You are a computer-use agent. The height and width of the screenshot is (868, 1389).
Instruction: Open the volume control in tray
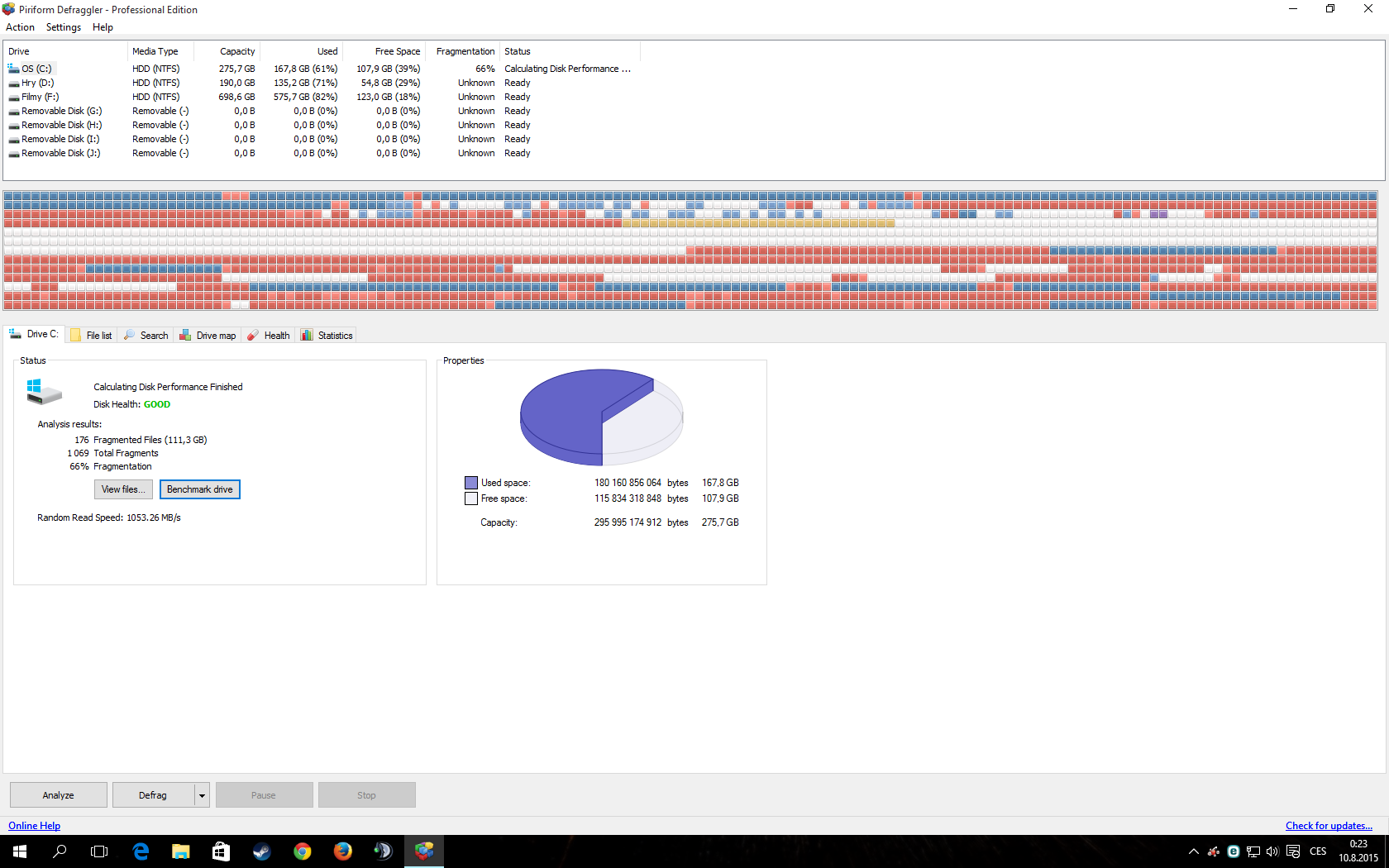[x=1272, y=851]
